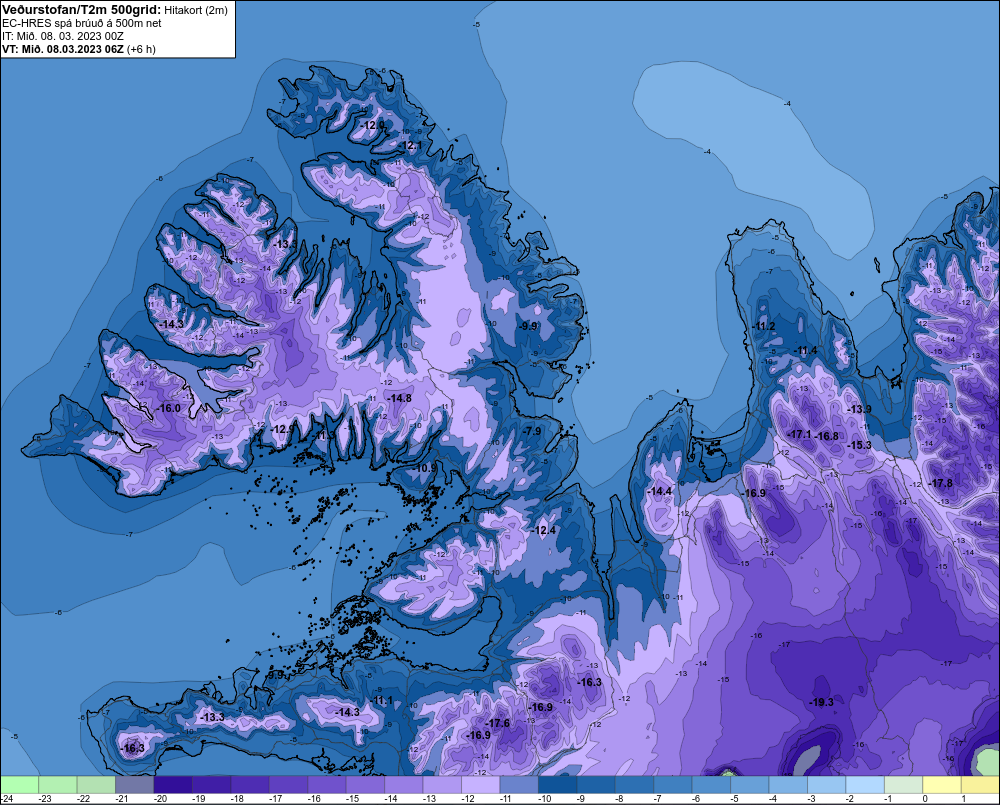Click the legend scale number -8
This screenshot has height=805, width=1000.
coord(619,799)
